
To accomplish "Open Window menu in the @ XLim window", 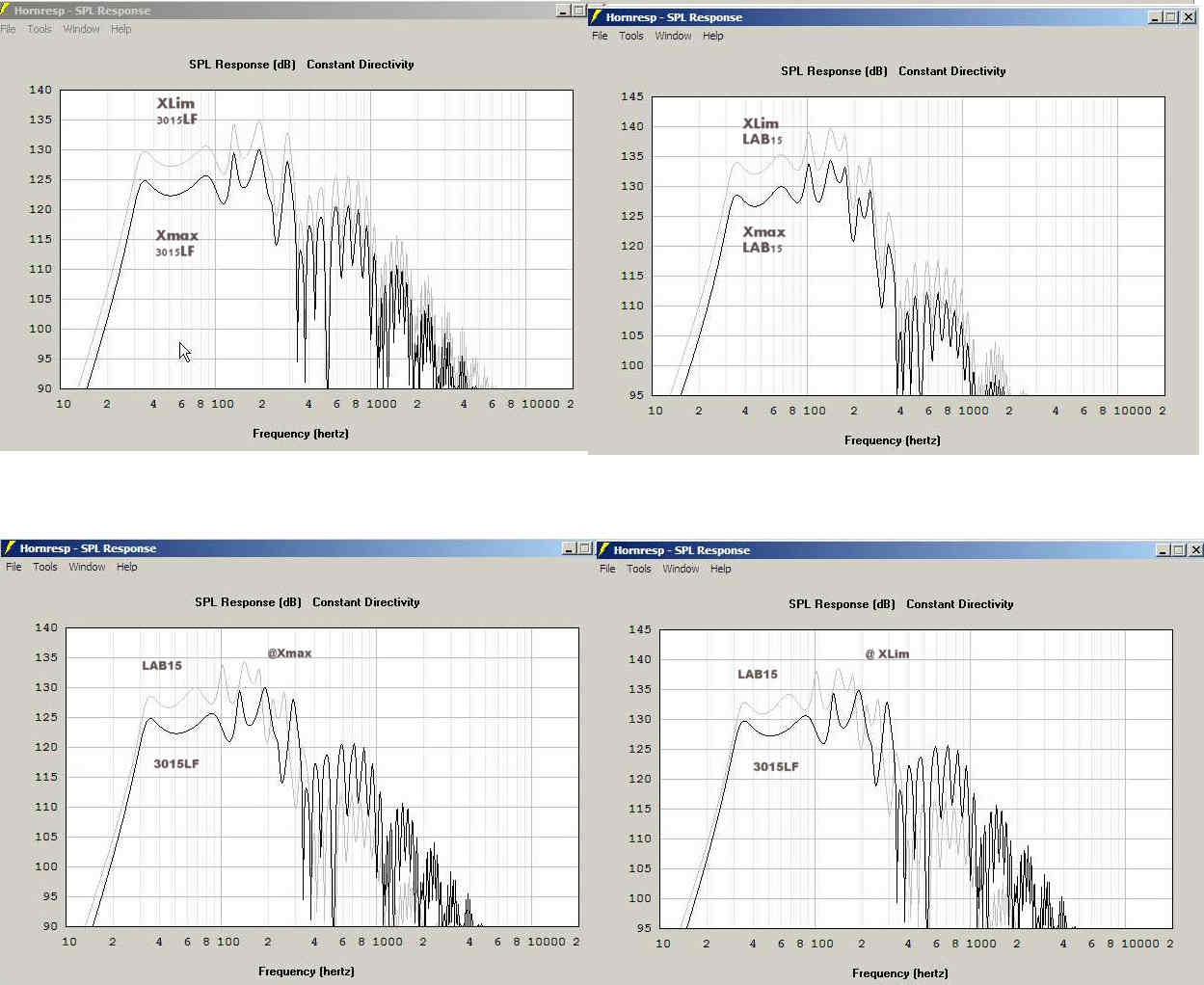I will coord(681,569).
